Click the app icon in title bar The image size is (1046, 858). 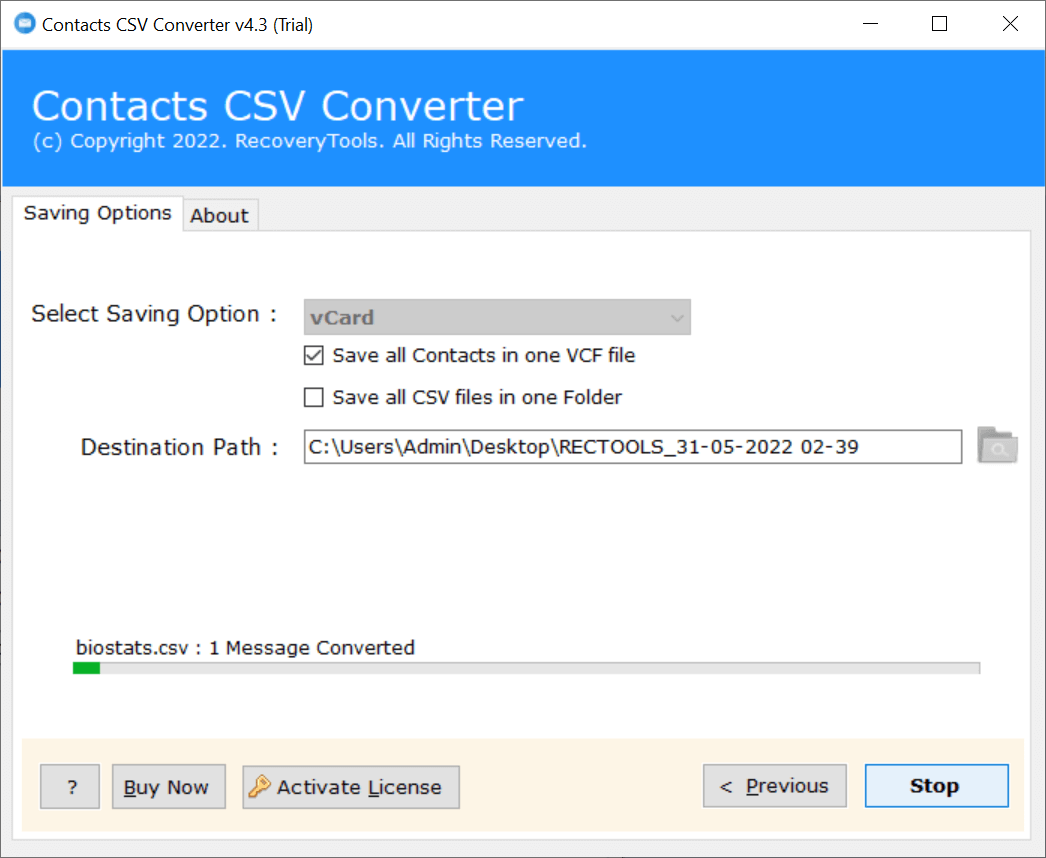(23, 24)
